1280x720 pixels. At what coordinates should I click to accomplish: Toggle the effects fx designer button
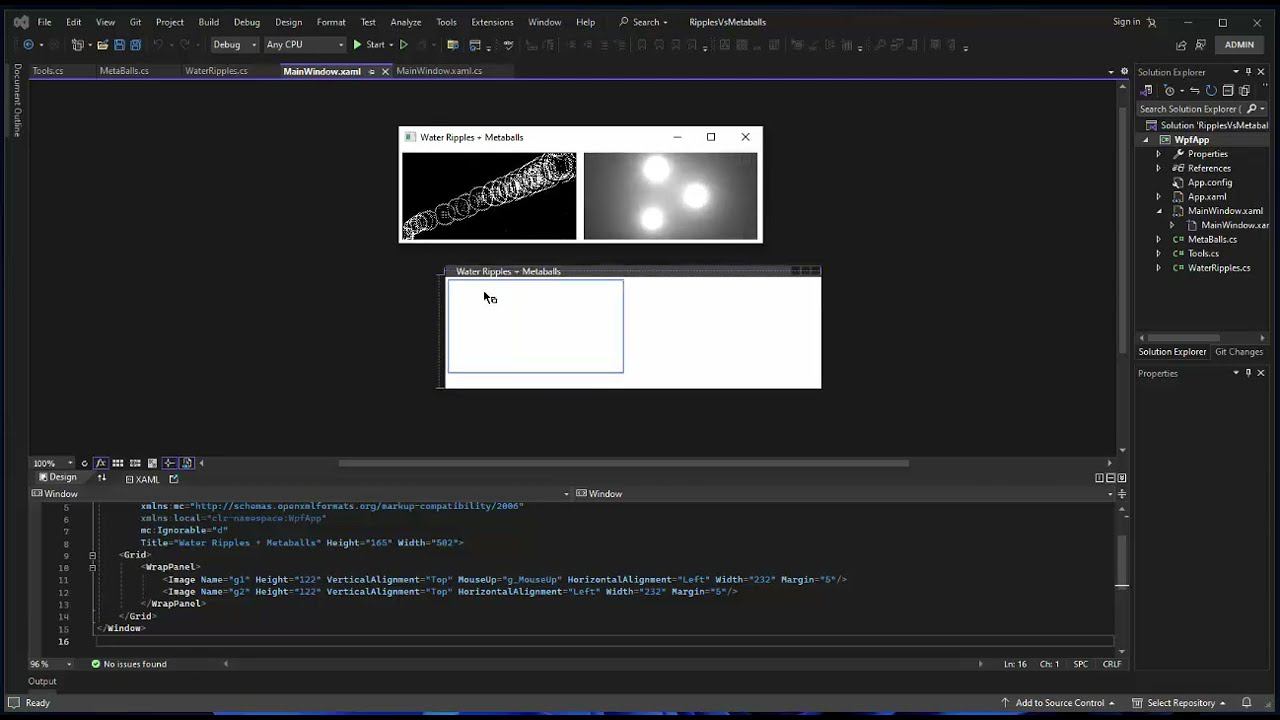pos(101,463)
